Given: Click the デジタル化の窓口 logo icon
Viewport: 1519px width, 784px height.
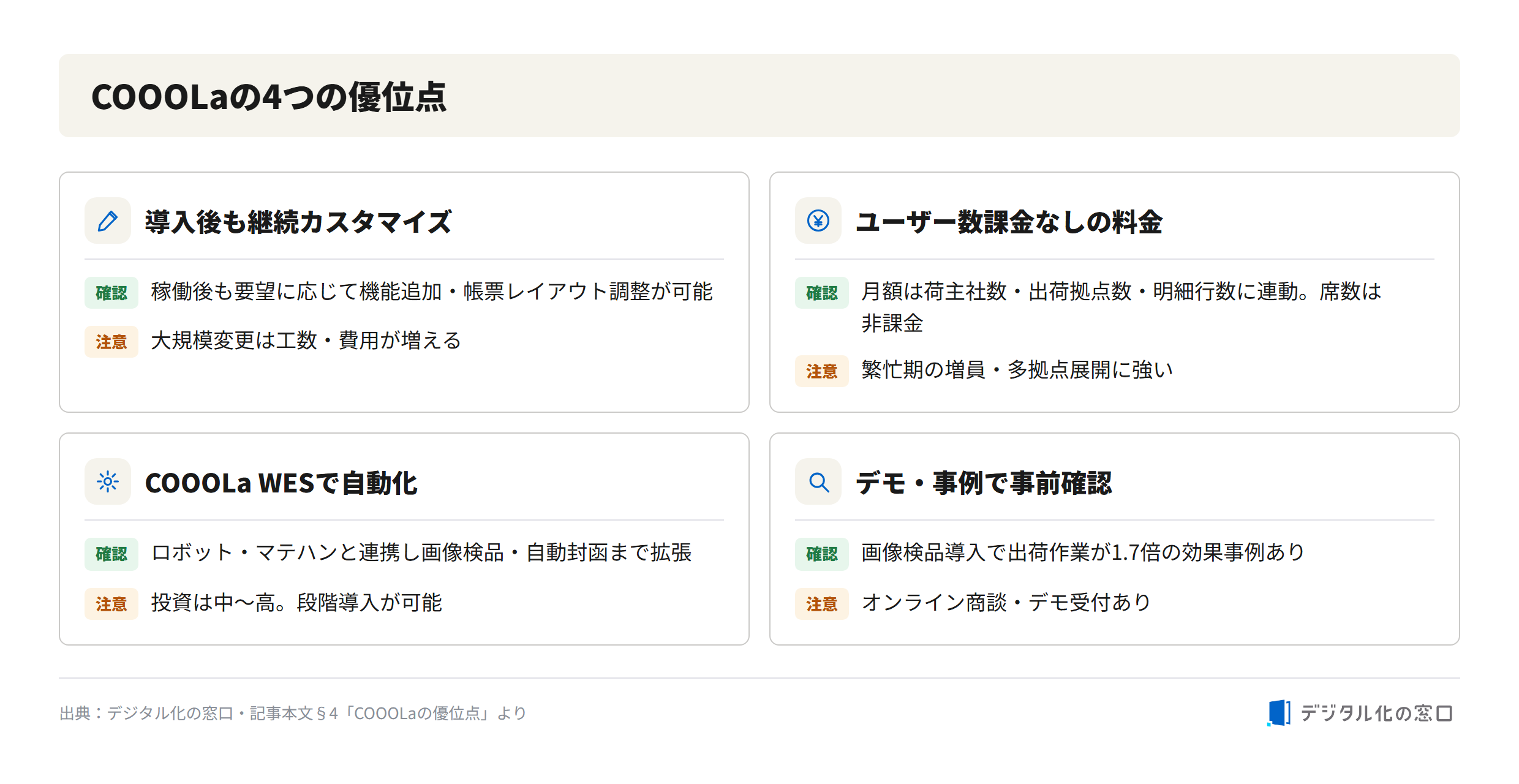Looking at the screenshot, I should click(1279, 713).
